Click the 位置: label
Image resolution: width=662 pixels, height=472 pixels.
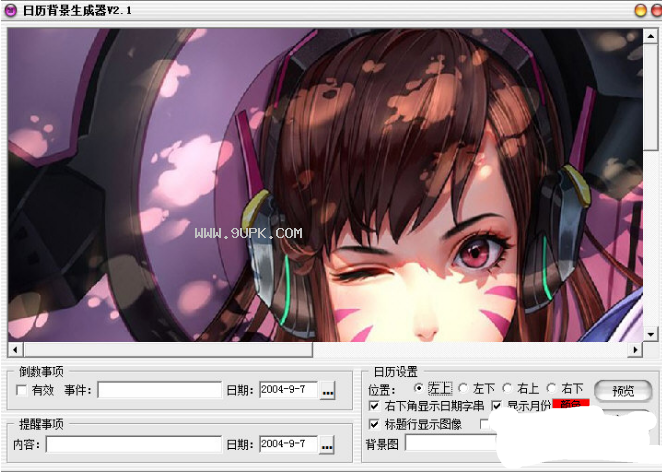(382, 389)
